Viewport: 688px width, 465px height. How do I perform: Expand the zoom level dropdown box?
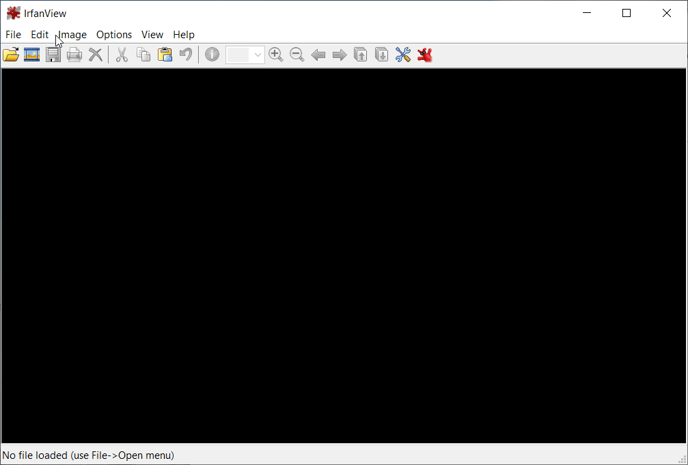257,55
